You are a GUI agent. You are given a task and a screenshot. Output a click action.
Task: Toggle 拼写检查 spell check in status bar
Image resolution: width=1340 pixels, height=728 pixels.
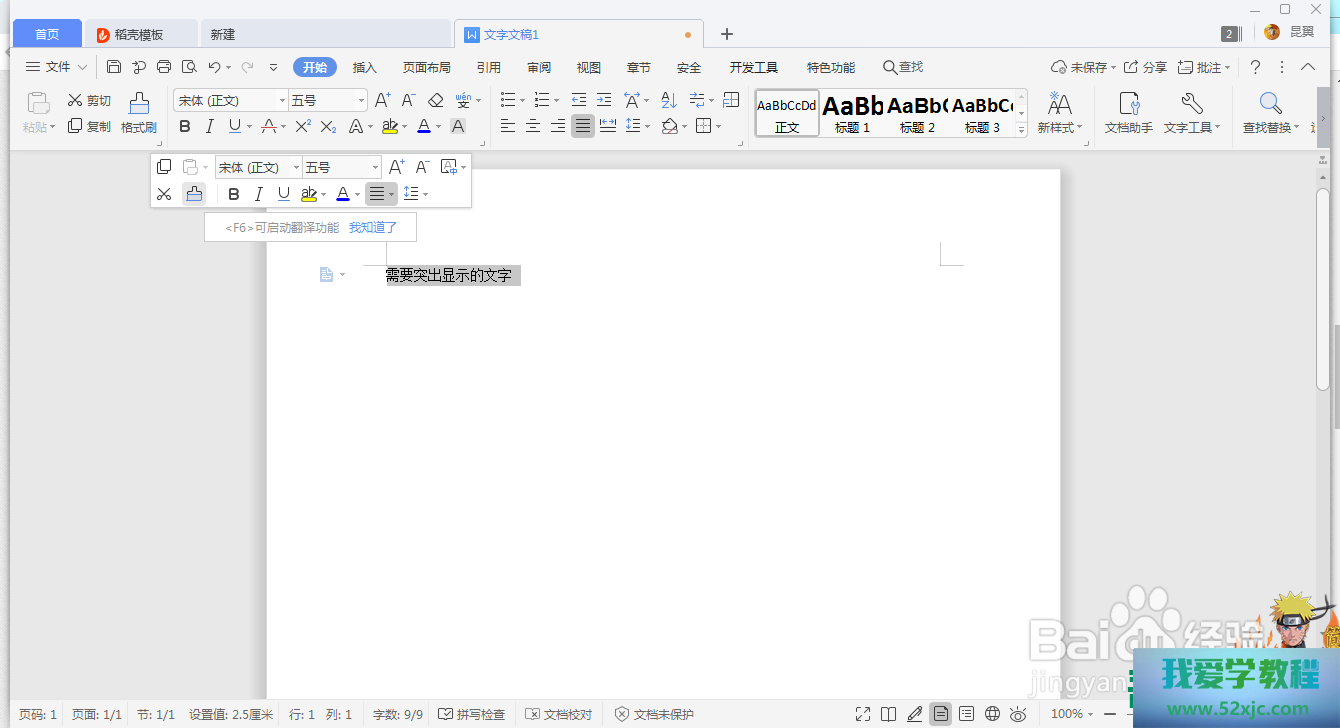pos(472,714)
